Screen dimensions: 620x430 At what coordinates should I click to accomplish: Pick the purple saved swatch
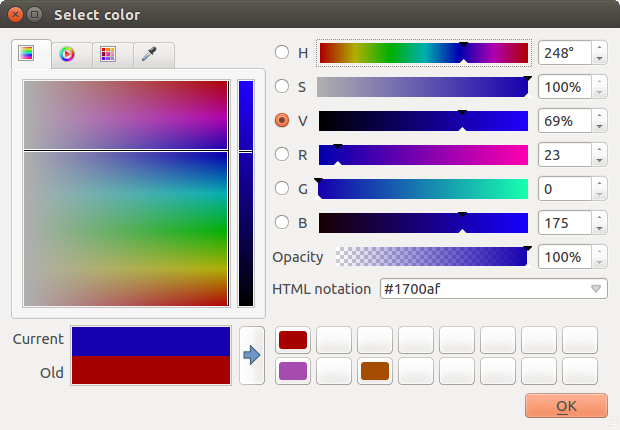click(292, 372)
